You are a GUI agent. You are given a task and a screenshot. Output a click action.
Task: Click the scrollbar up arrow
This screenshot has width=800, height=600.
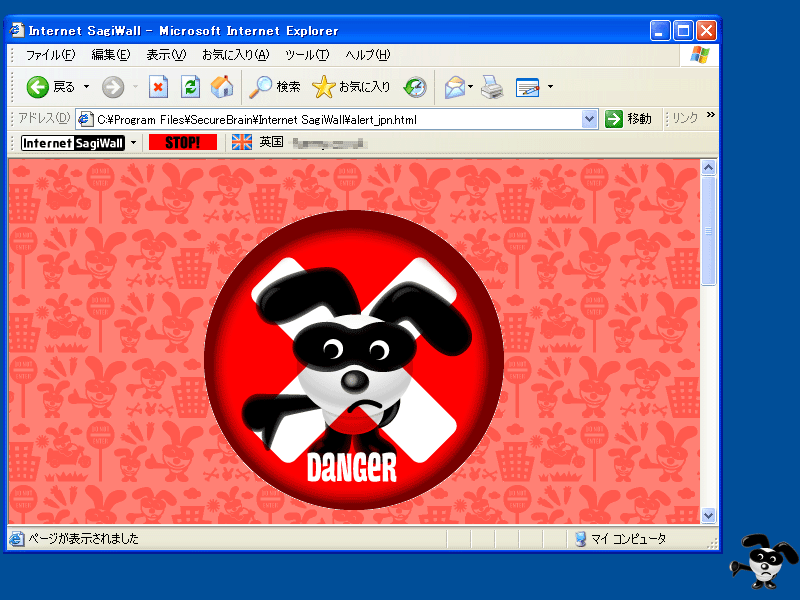pos(708,168)
